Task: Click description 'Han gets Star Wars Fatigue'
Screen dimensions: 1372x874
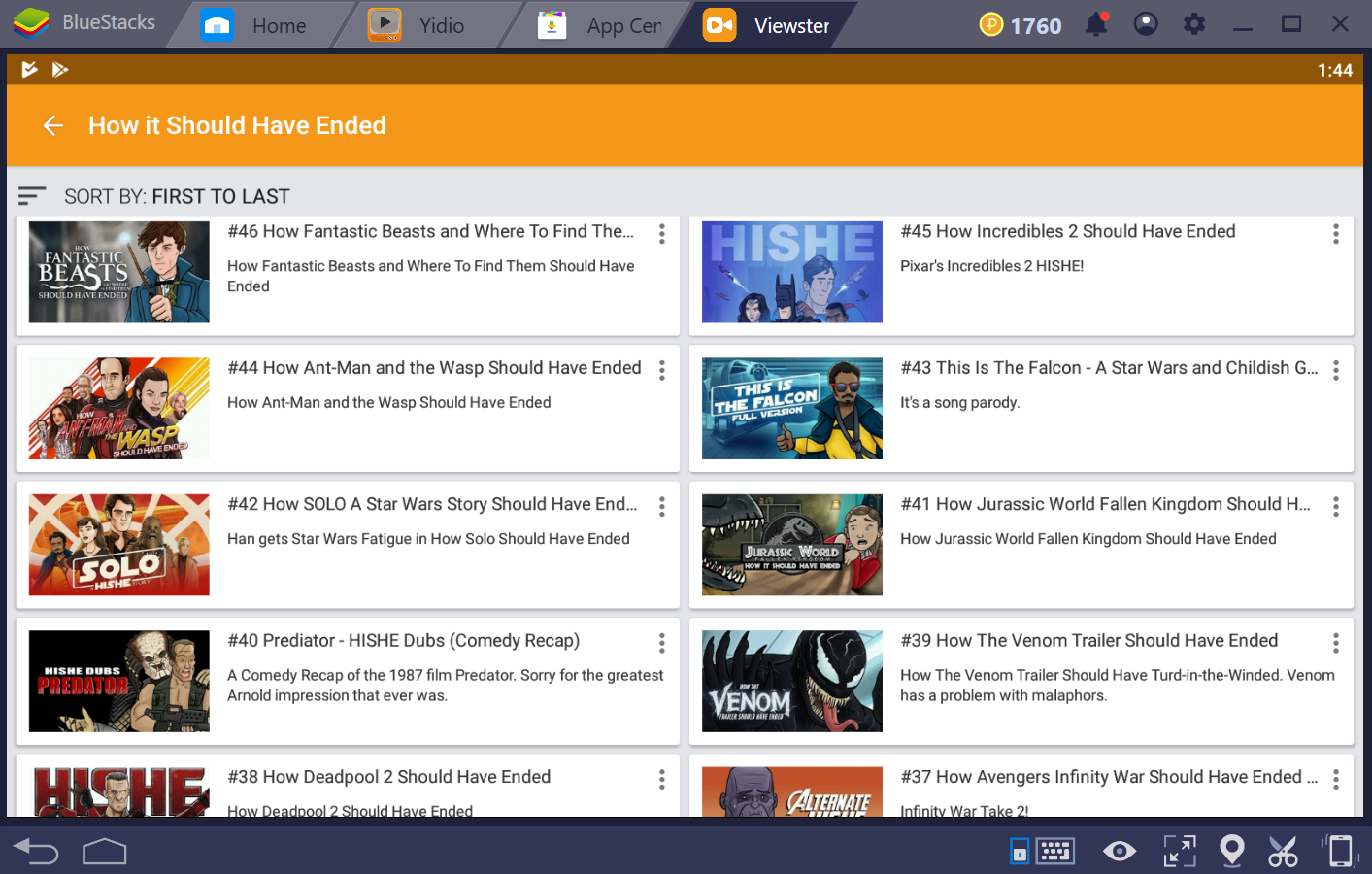Action: [428, 539]
